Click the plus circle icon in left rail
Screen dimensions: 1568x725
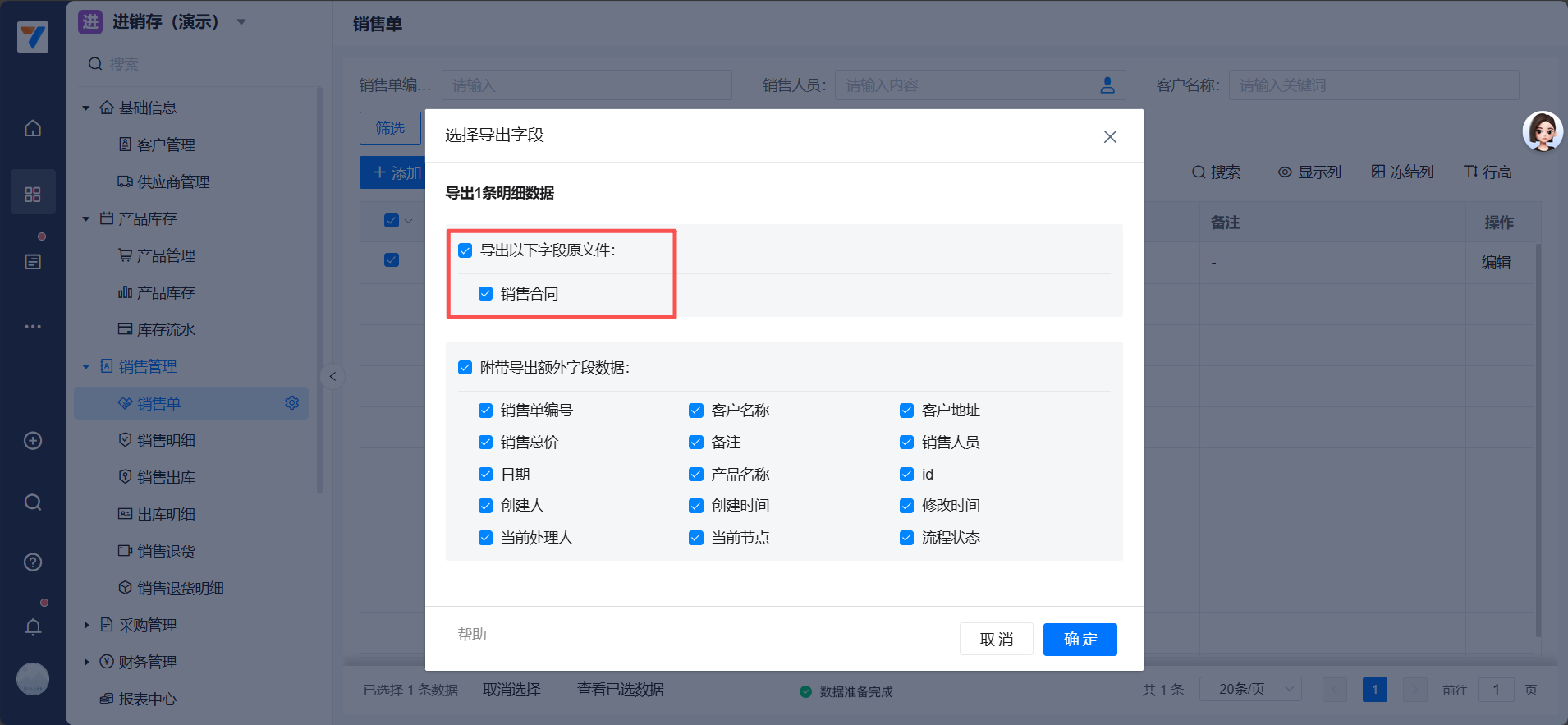[x=33, y=441]
